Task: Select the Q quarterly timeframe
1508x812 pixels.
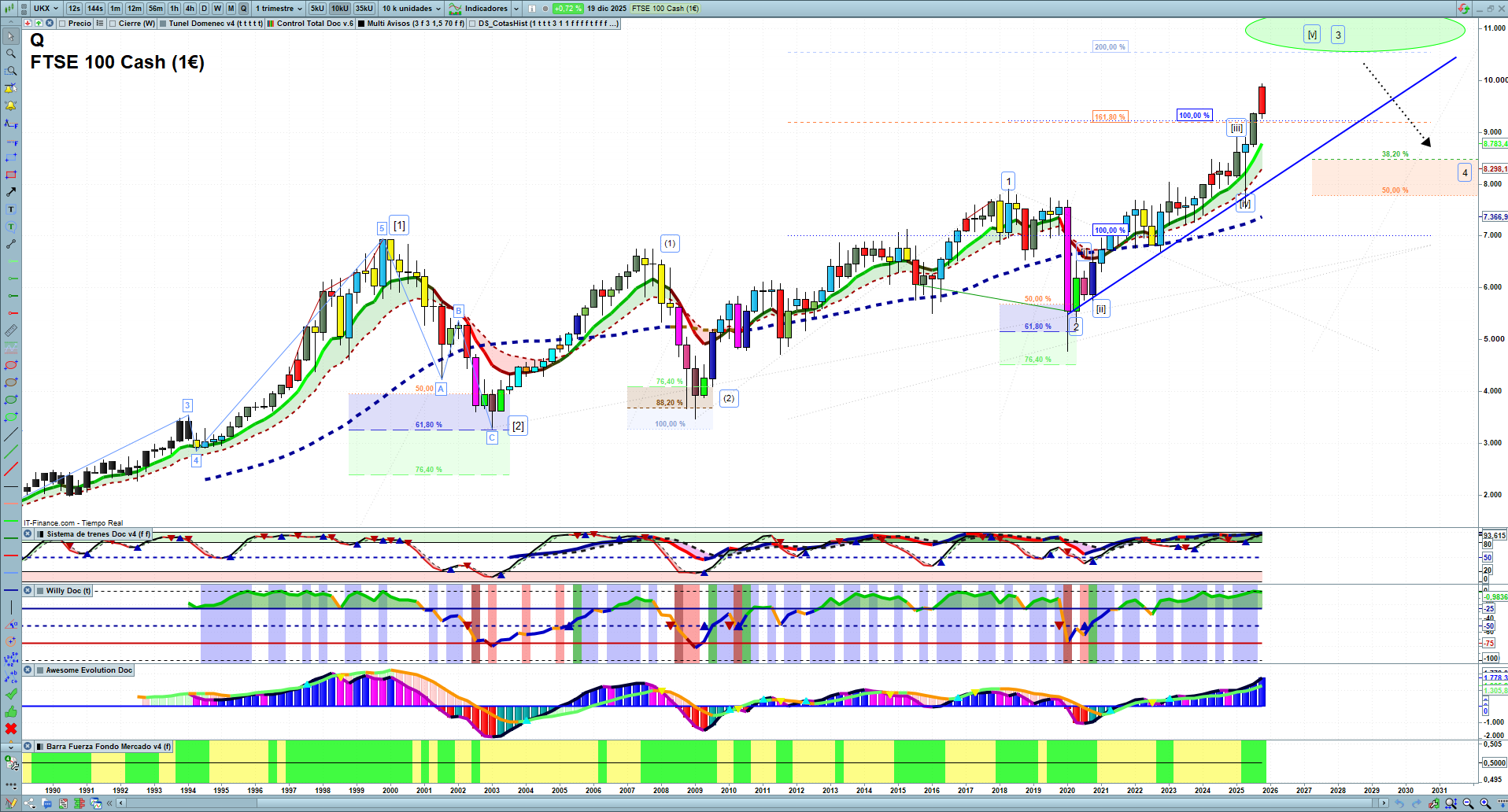Action: click(x=243, y=9)
